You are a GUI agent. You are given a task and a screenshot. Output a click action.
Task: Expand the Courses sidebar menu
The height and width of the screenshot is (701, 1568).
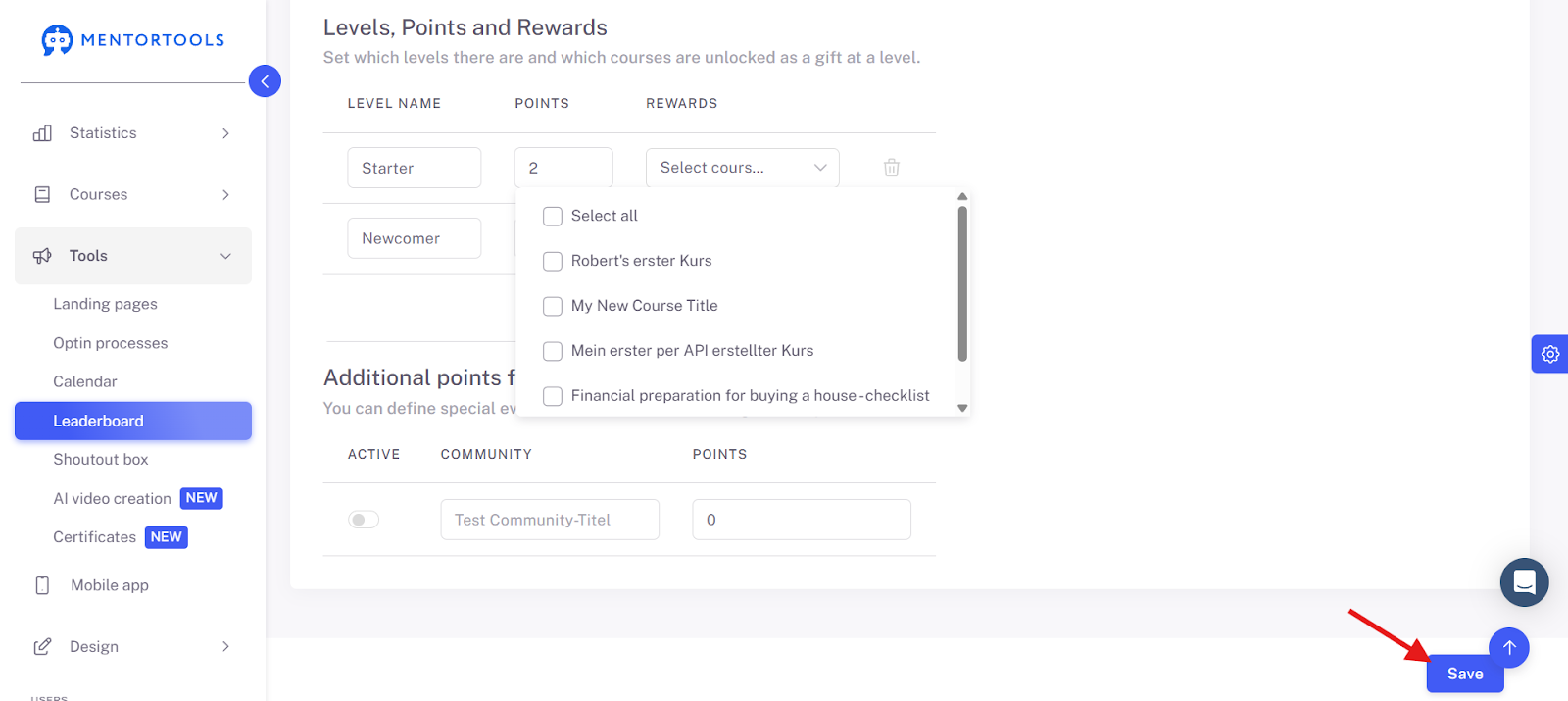pyautogui.click(x=133, y=195)
